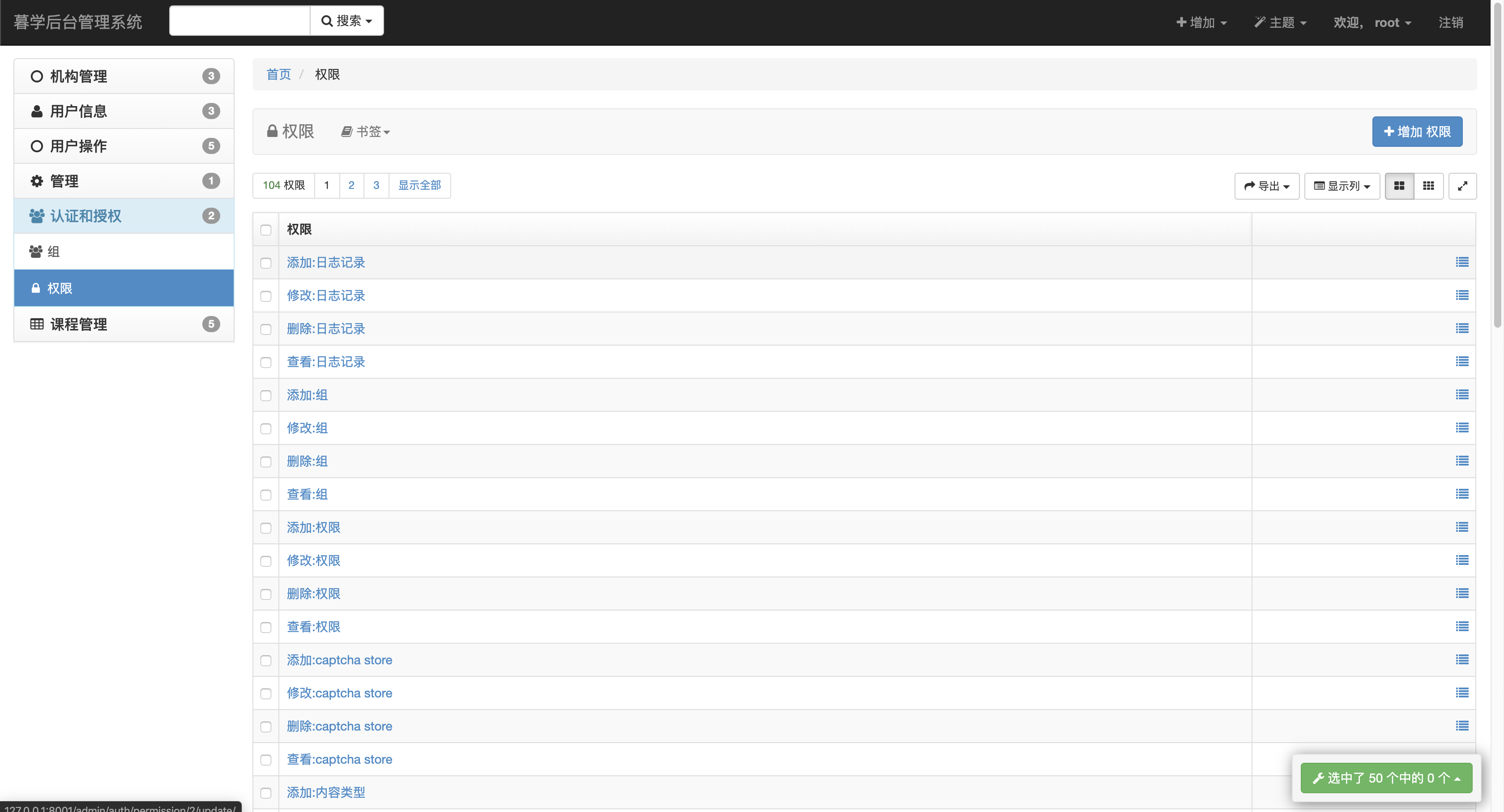Check the box for 删除:日志记录
Image resolution: width=1504 pixels, height=812 pixels.
265,329
